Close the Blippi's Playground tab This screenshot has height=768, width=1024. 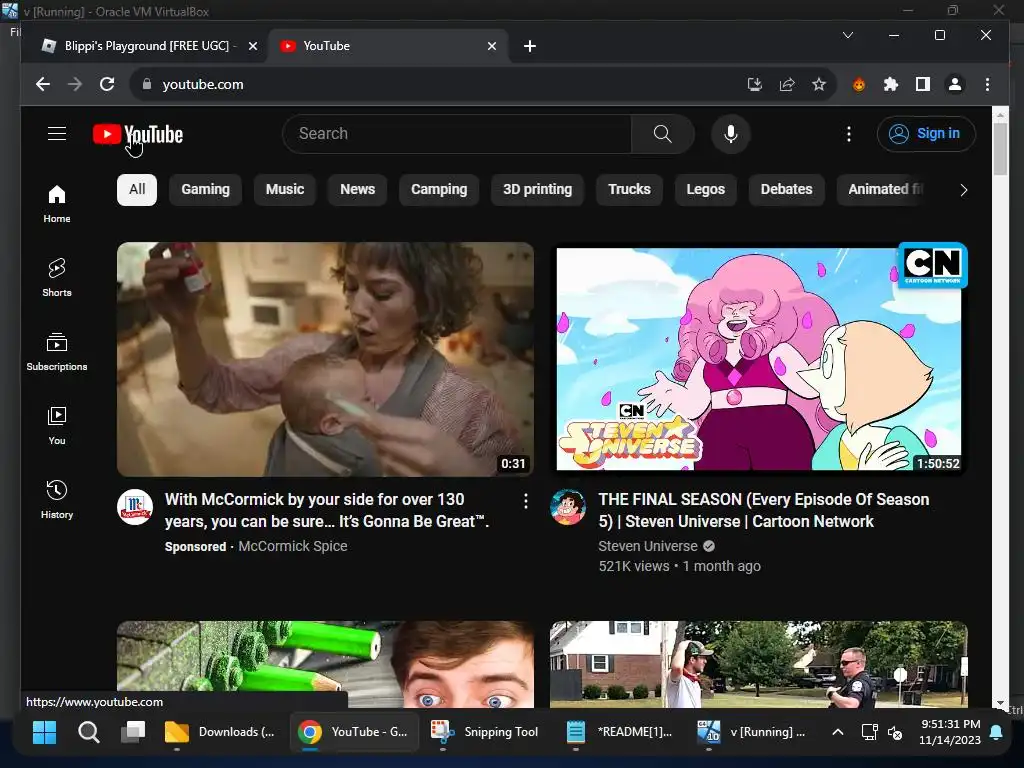coord(253,46)
